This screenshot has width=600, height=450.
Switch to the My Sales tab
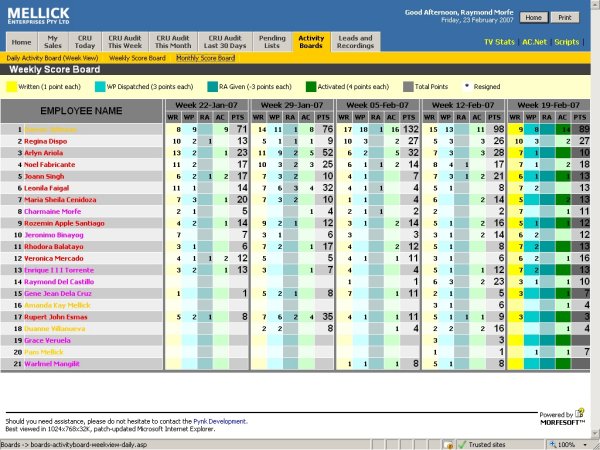53,42
